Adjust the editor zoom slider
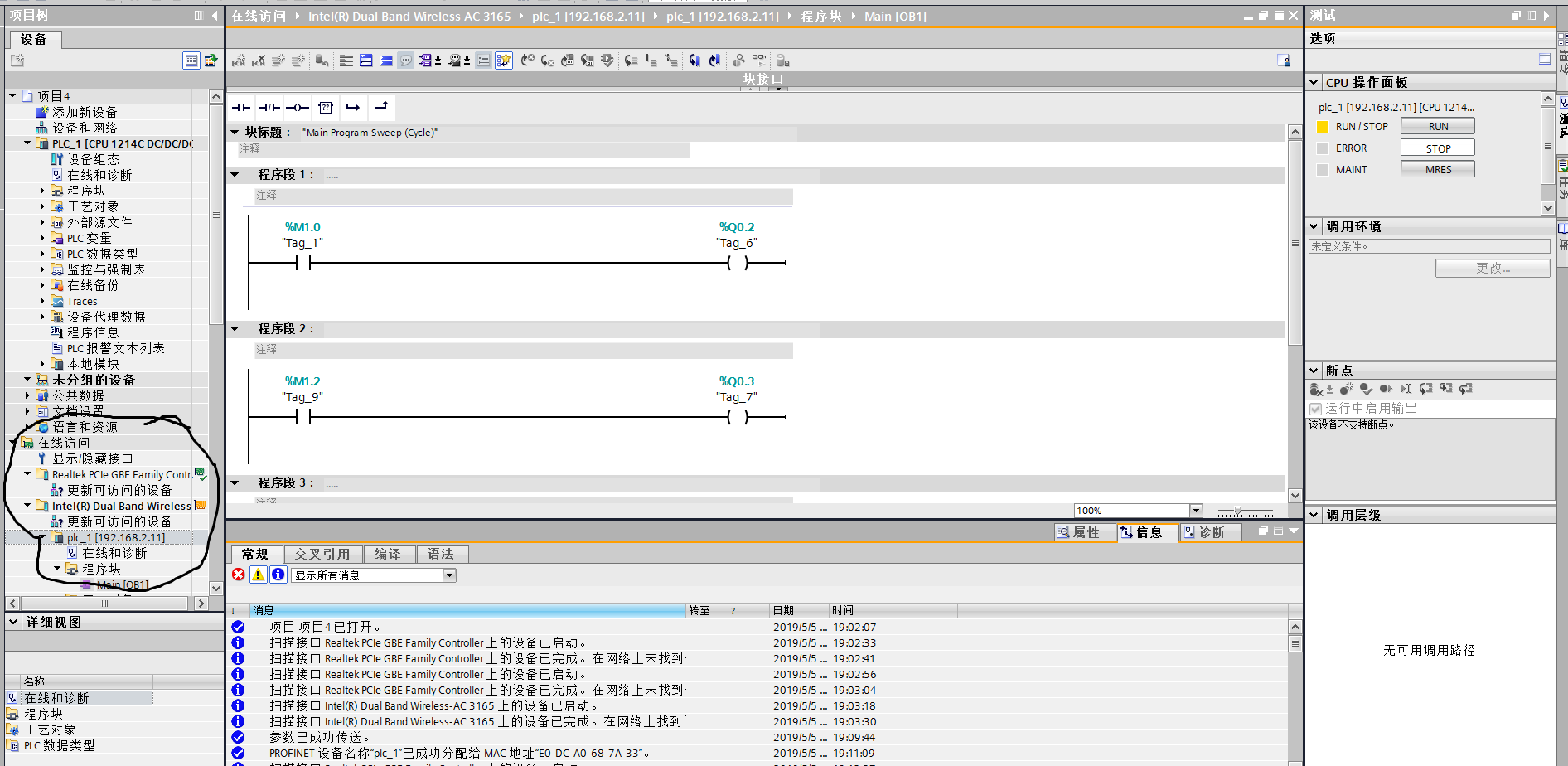 click(1237, 511)
